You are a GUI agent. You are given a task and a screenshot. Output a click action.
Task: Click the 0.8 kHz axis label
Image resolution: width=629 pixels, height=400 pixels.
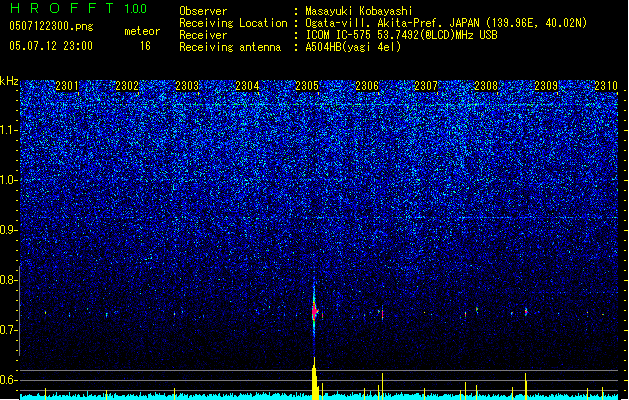coord(8,280)
